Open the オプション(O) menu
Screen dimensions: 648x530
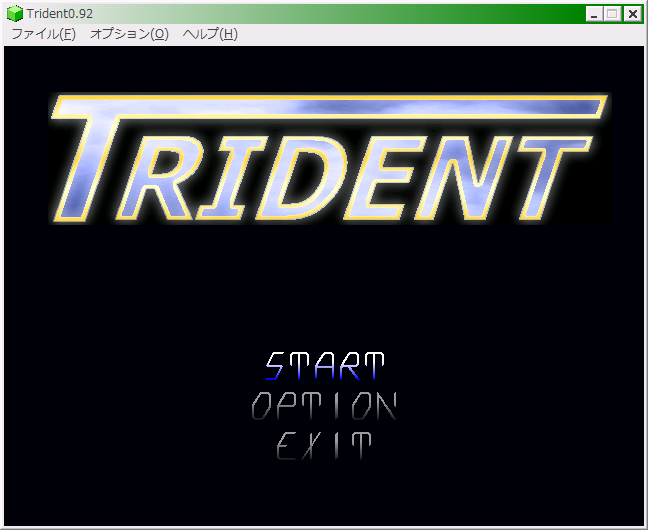click(x=129, y=34)
